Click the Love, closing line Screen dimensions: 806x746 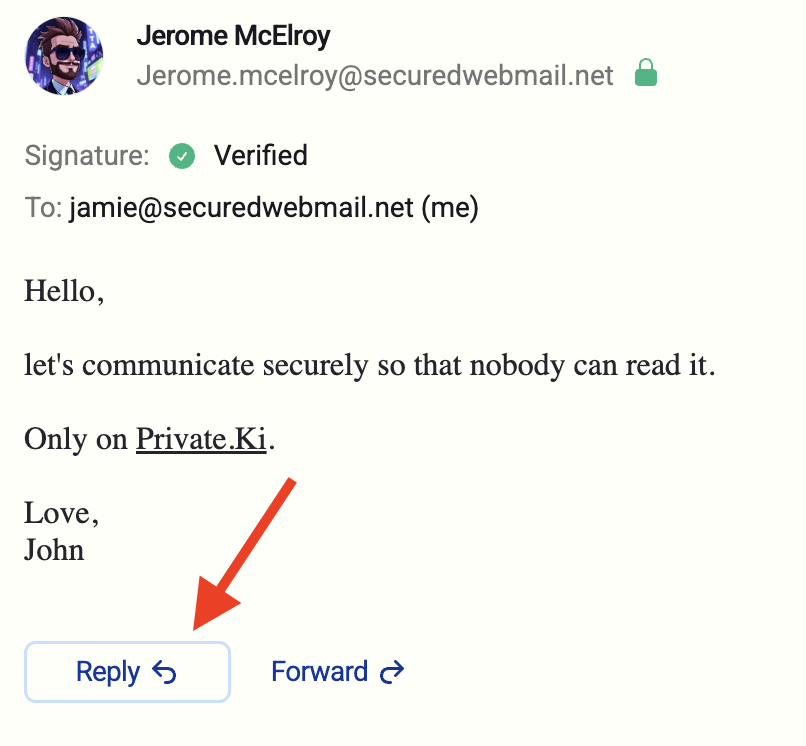[61, 514]
